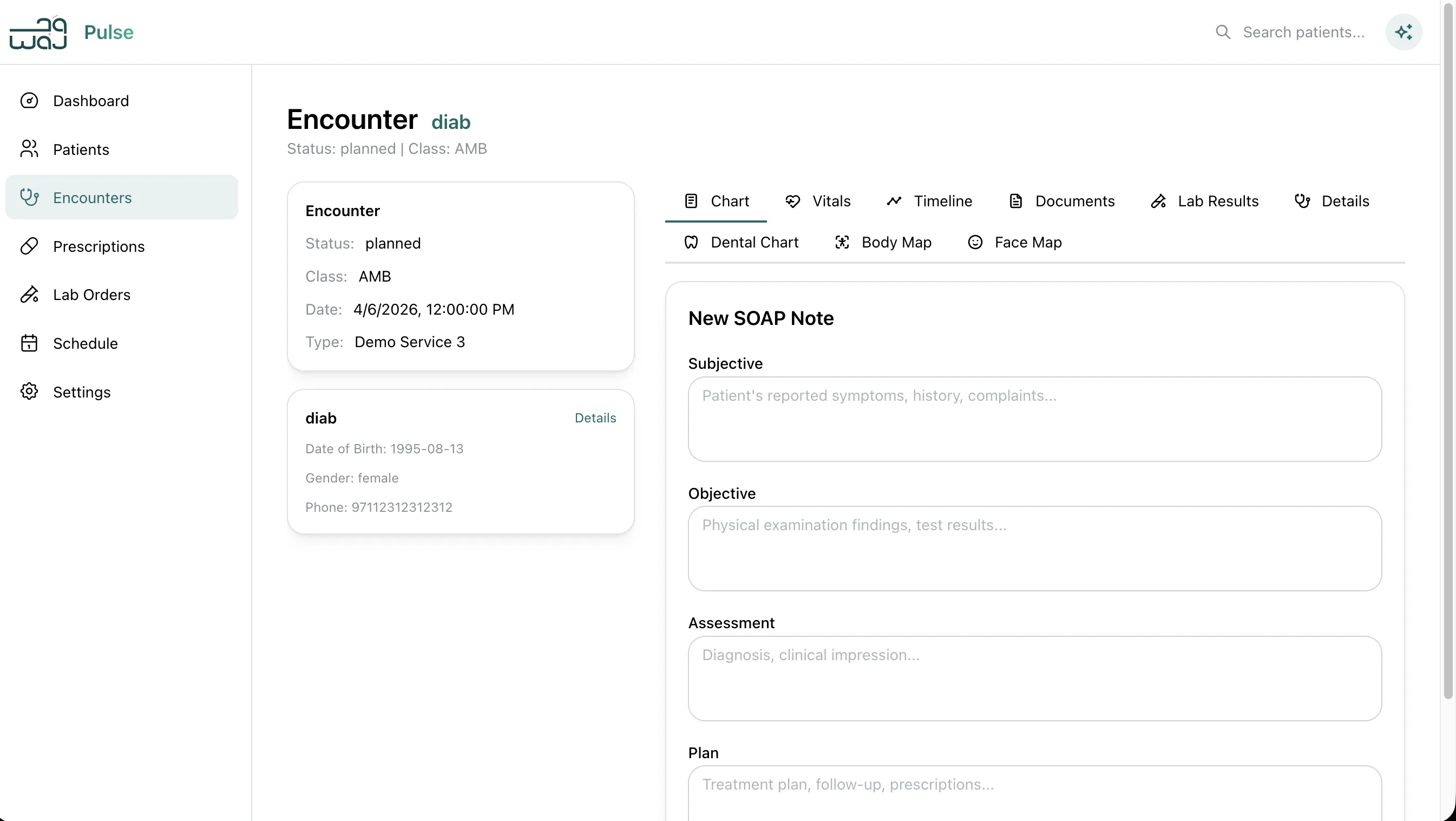The width and height of the screenshot is (1456, 821).
Task: Click the Schedule calendar icon
Action: [29, 343]
